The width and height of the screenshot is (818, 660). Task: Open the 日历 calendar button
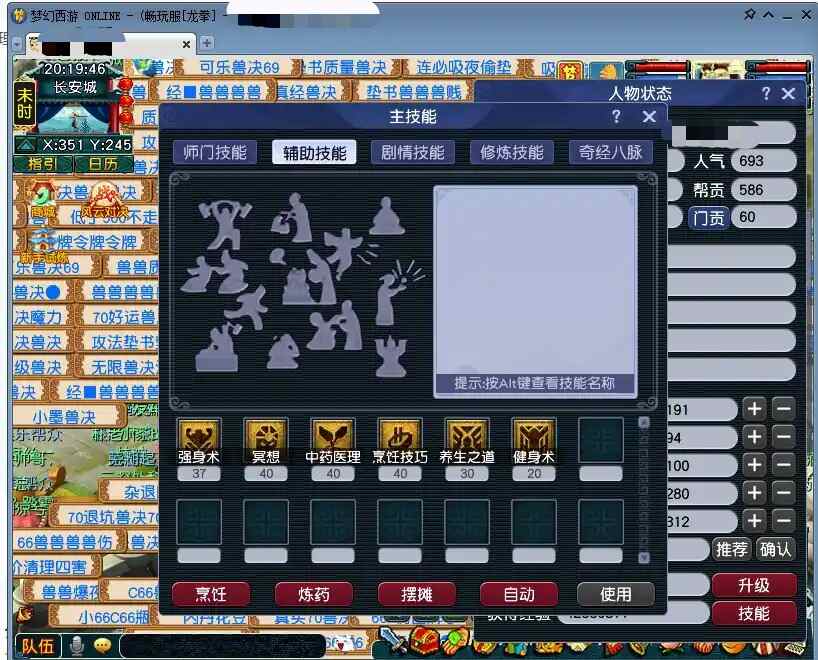tap(103, 164)
